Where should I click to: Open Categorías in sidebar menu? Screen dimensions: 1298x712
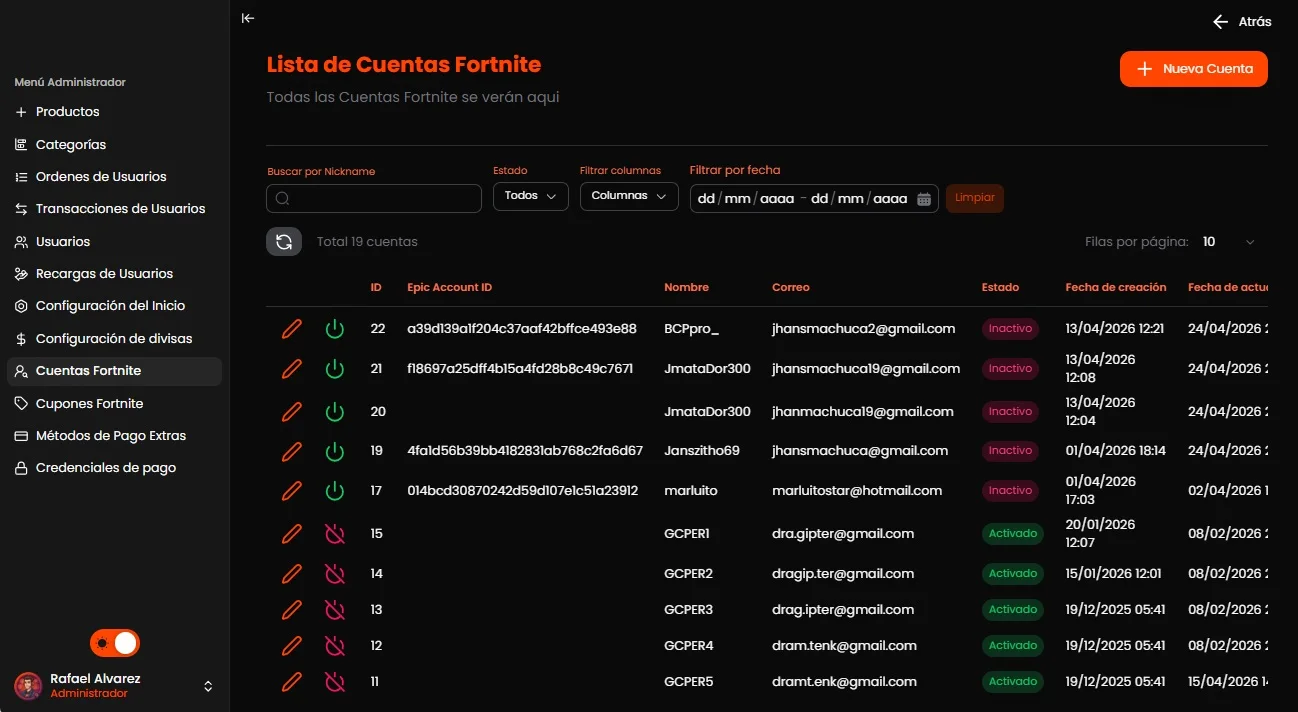[x=114, y=145]
